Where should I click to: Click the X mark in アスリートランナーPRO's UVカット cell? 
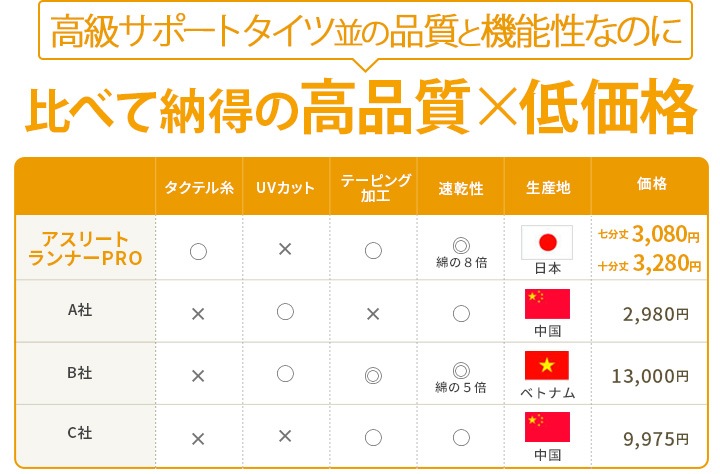pos(285,249)
